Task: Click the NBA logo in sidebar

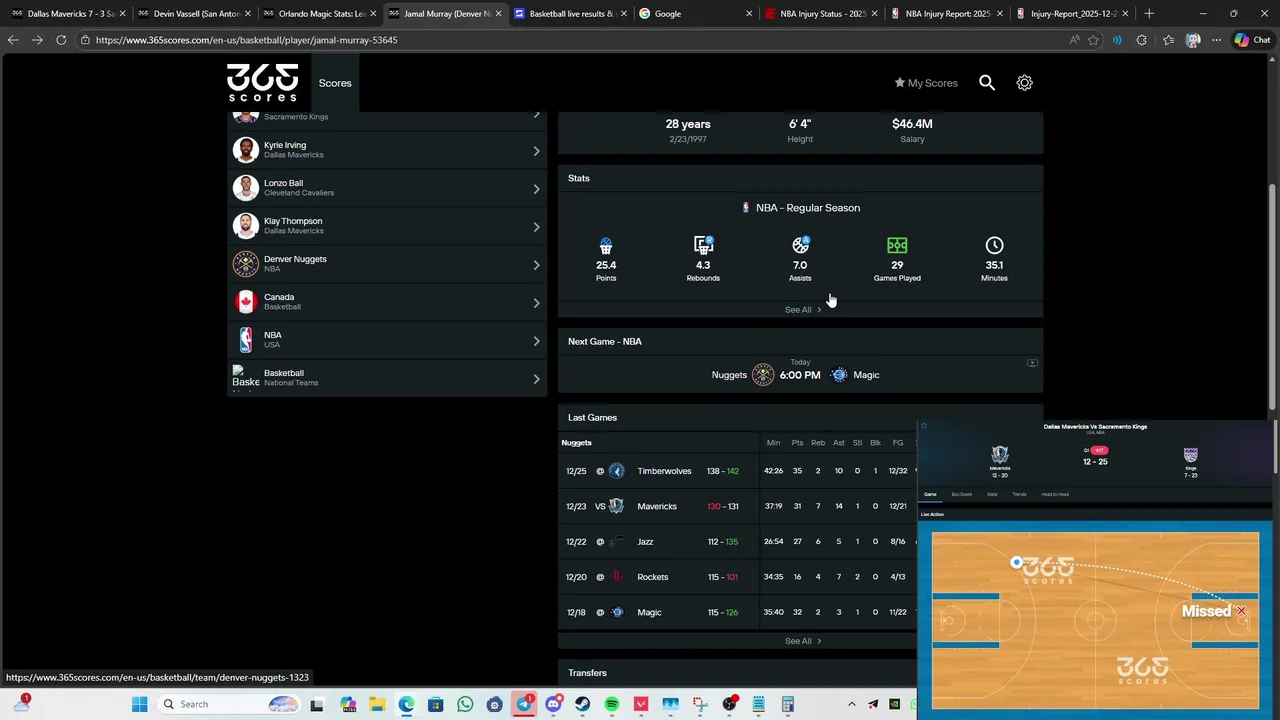Action: 246,340
